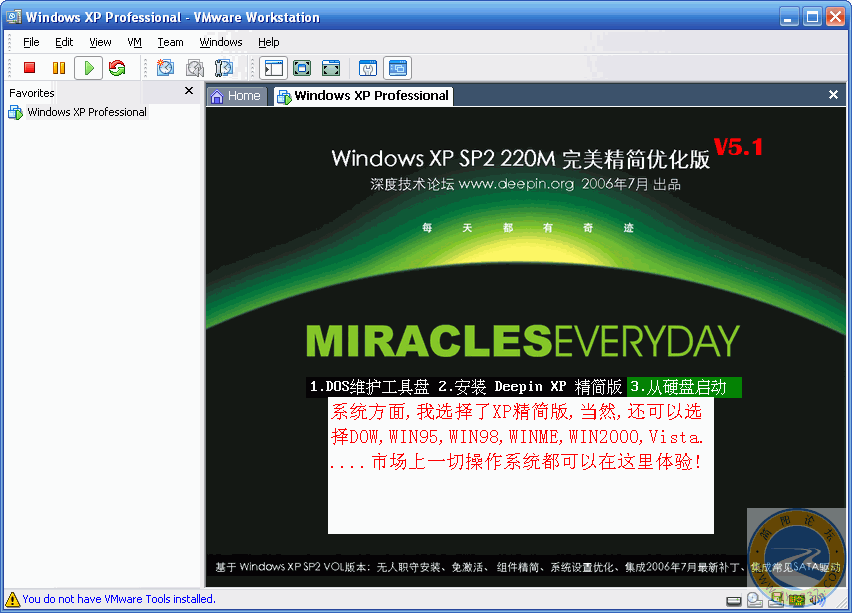
Task: Open the Windows menu
Action: (221, 42)
